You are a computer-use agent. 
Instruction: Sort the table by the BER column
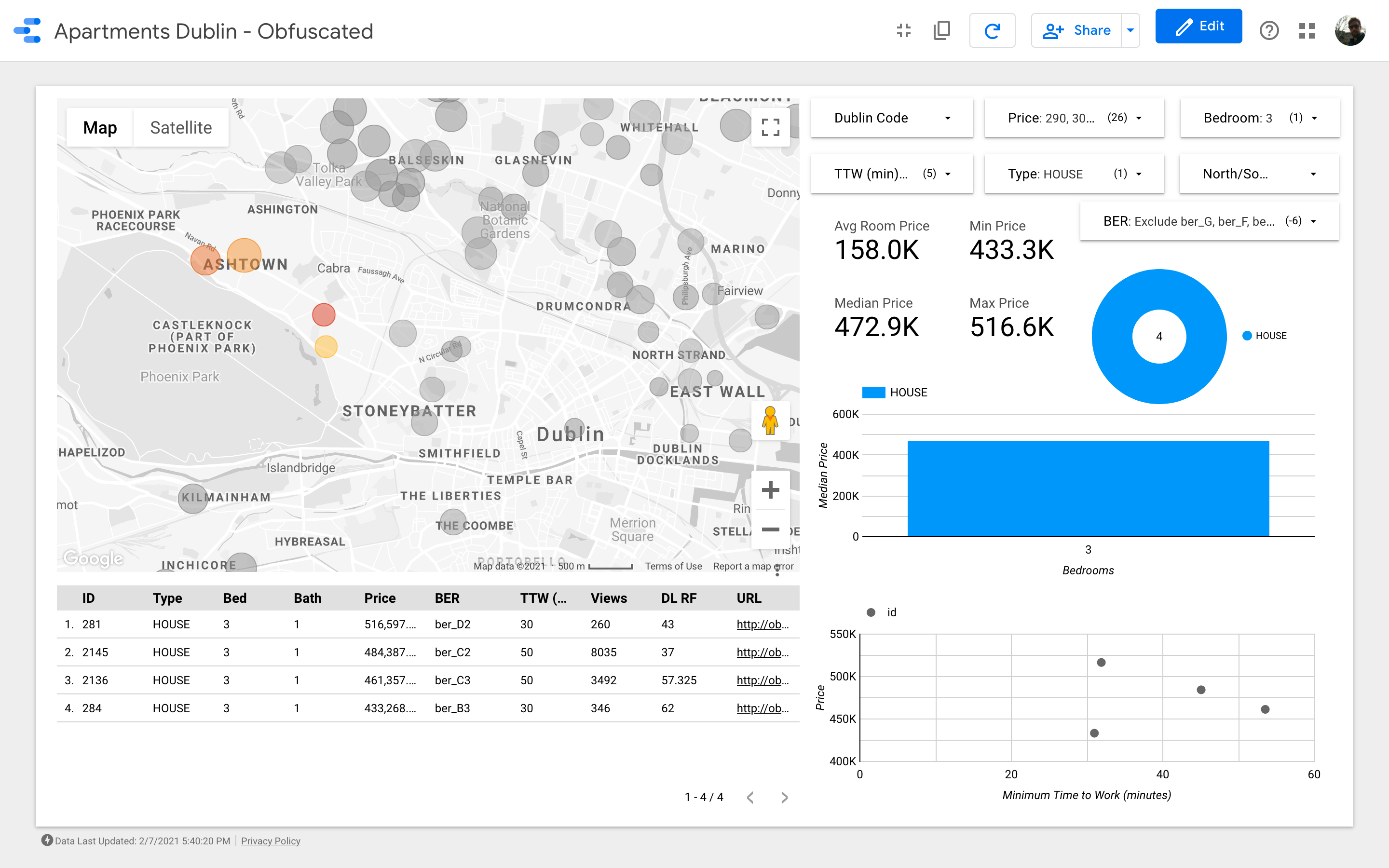(447, 598)
